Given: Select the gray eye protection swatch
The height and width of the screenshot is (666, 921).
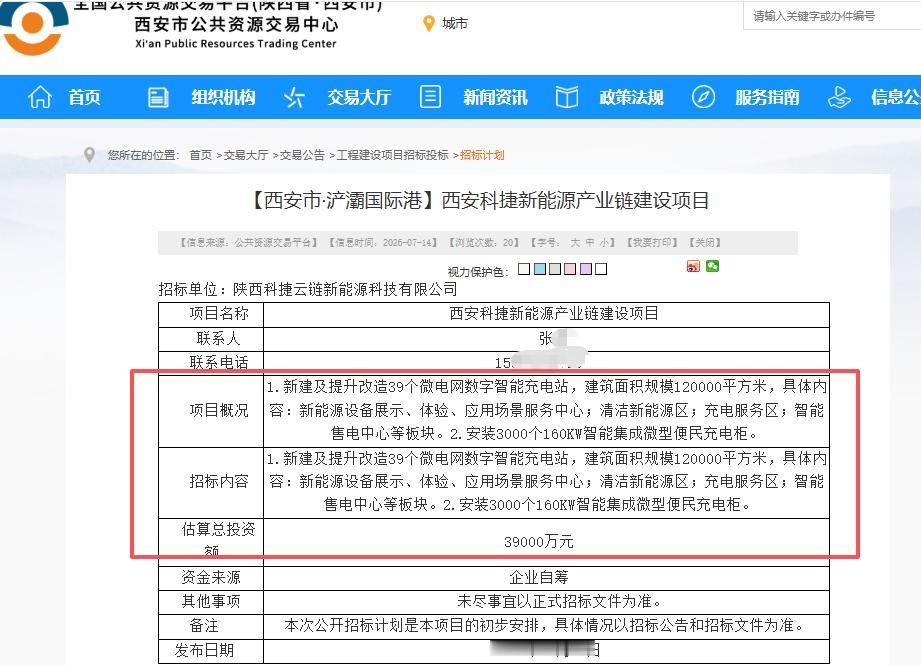Looking at the screenshot, I should point(554,269).
